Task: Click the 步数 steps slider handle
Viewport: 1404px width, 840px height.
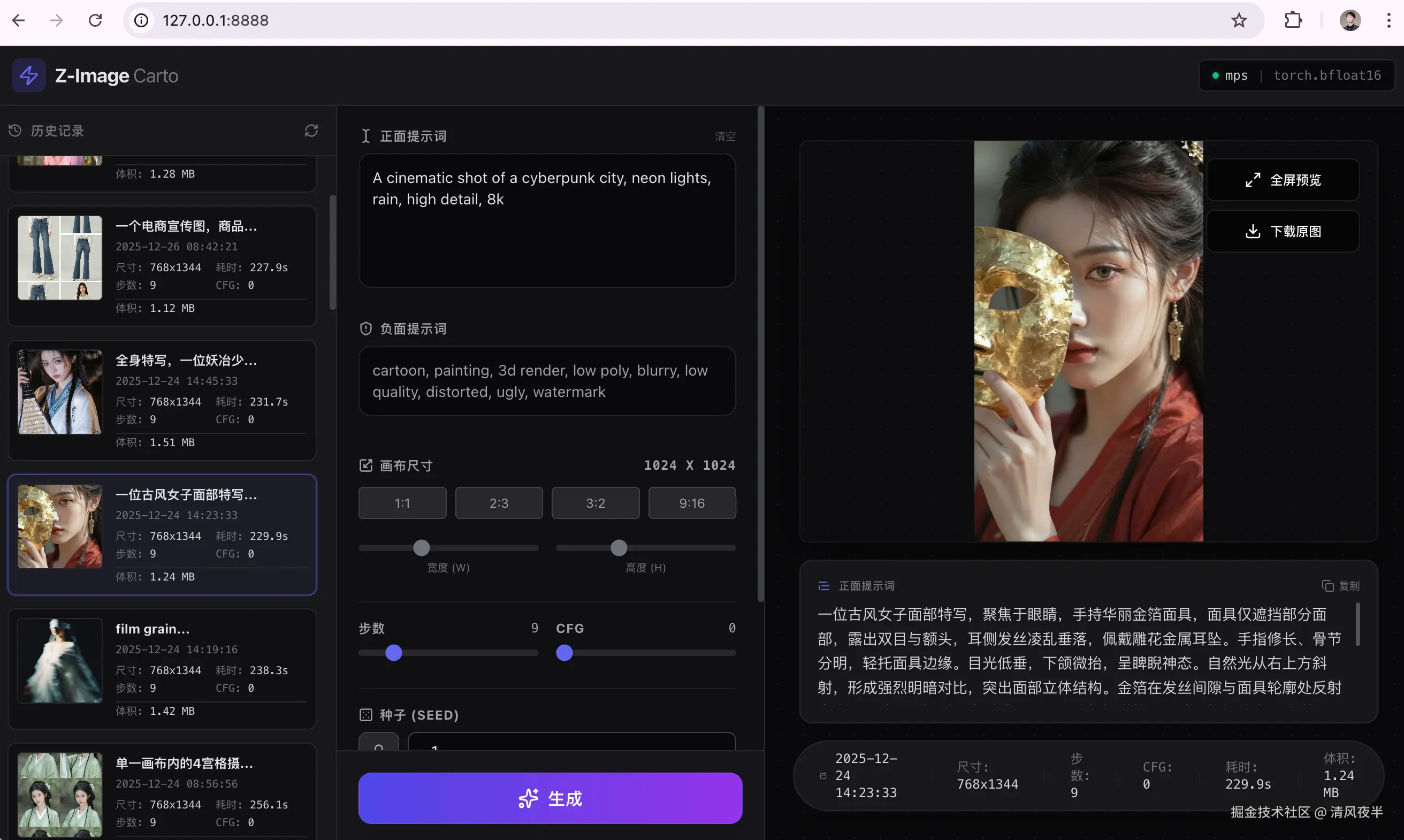Action: (394, 653)
